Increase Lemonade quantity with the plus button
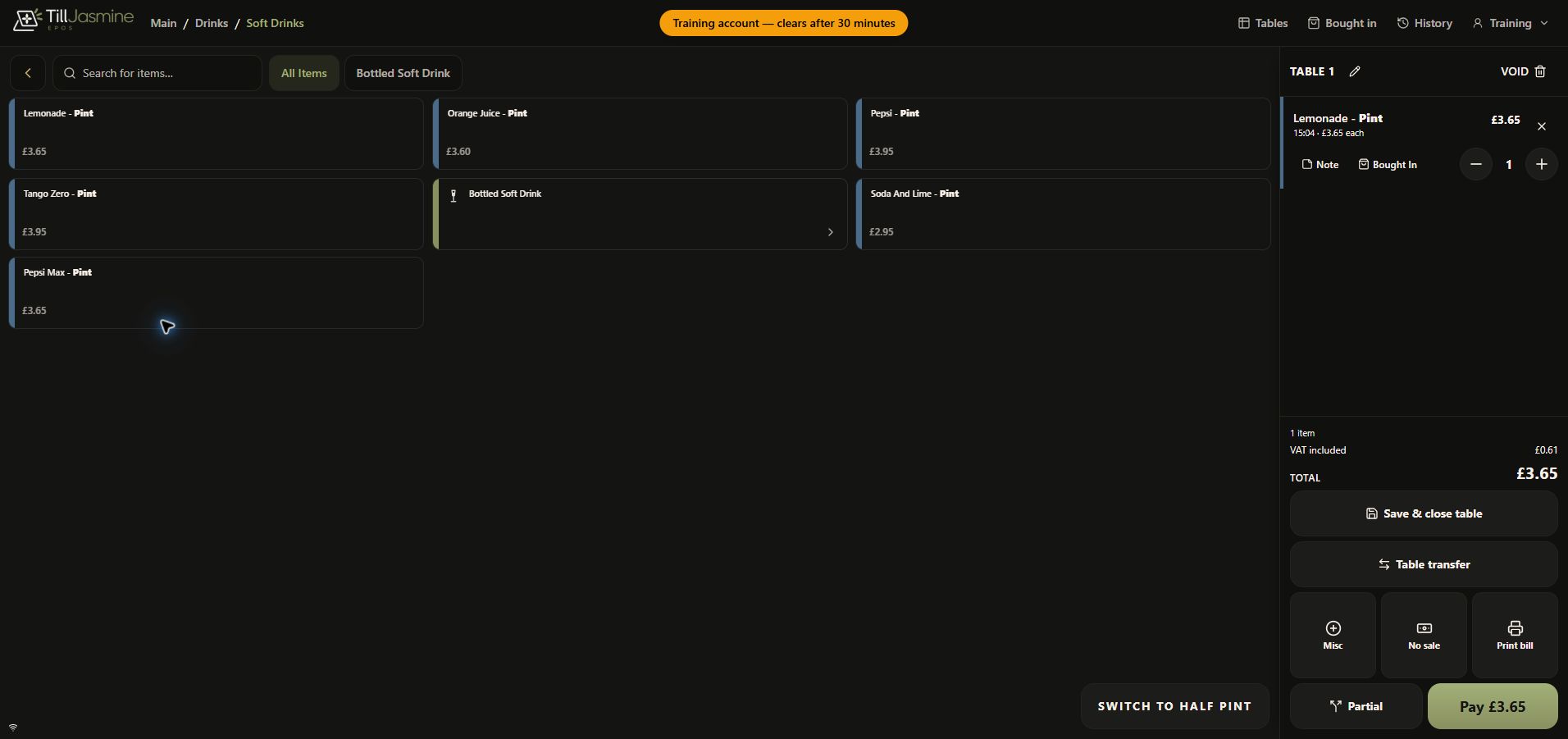The height and width of the screenshot is (739, 1568). click(1542, 164)
